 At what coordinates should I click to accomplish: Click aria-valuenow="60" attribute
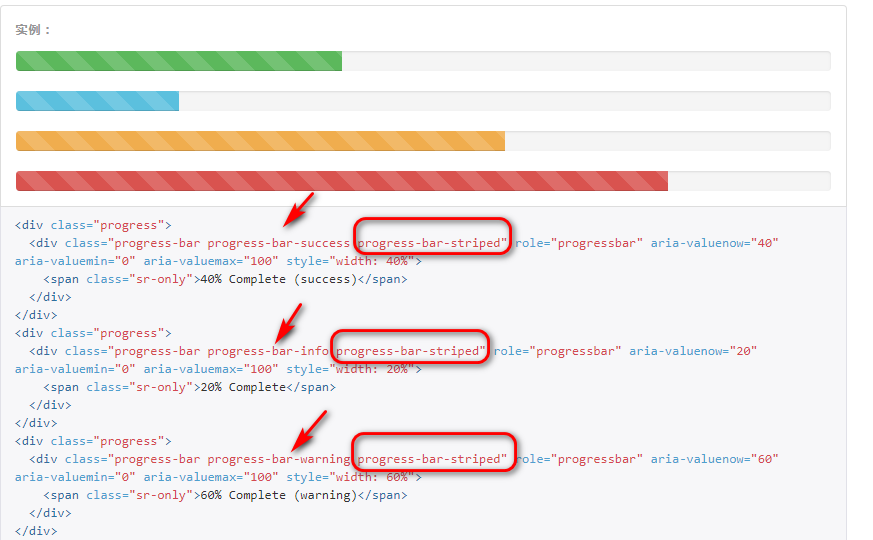[714, 459]
